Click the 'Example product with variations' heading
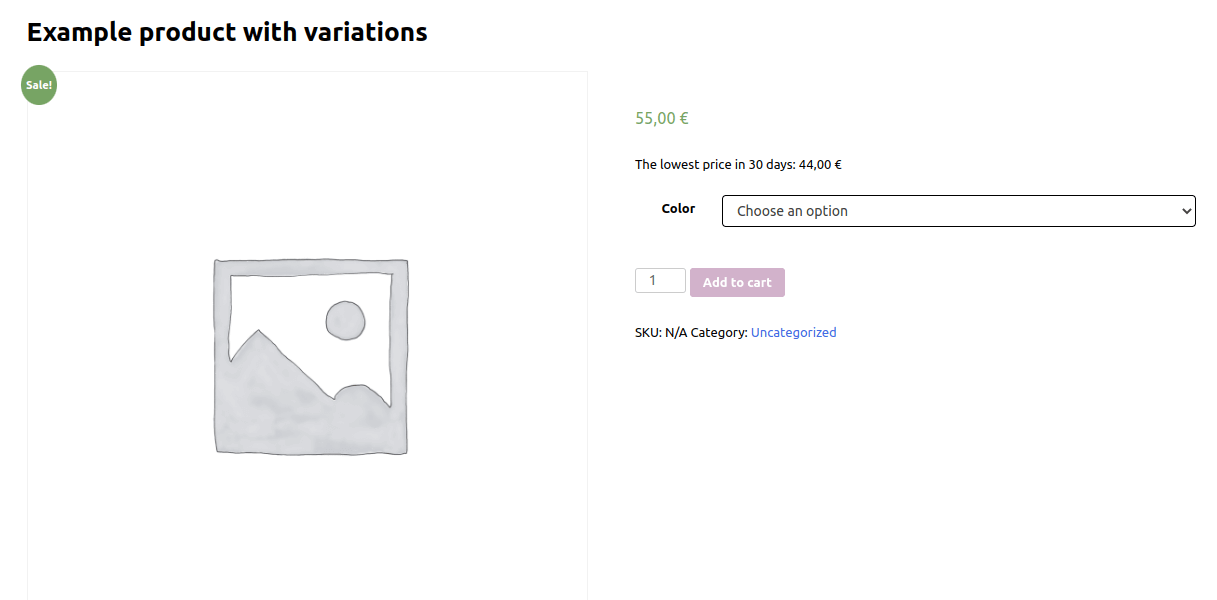The width and height of the screenshot is (1217, 600). [227, 32]
